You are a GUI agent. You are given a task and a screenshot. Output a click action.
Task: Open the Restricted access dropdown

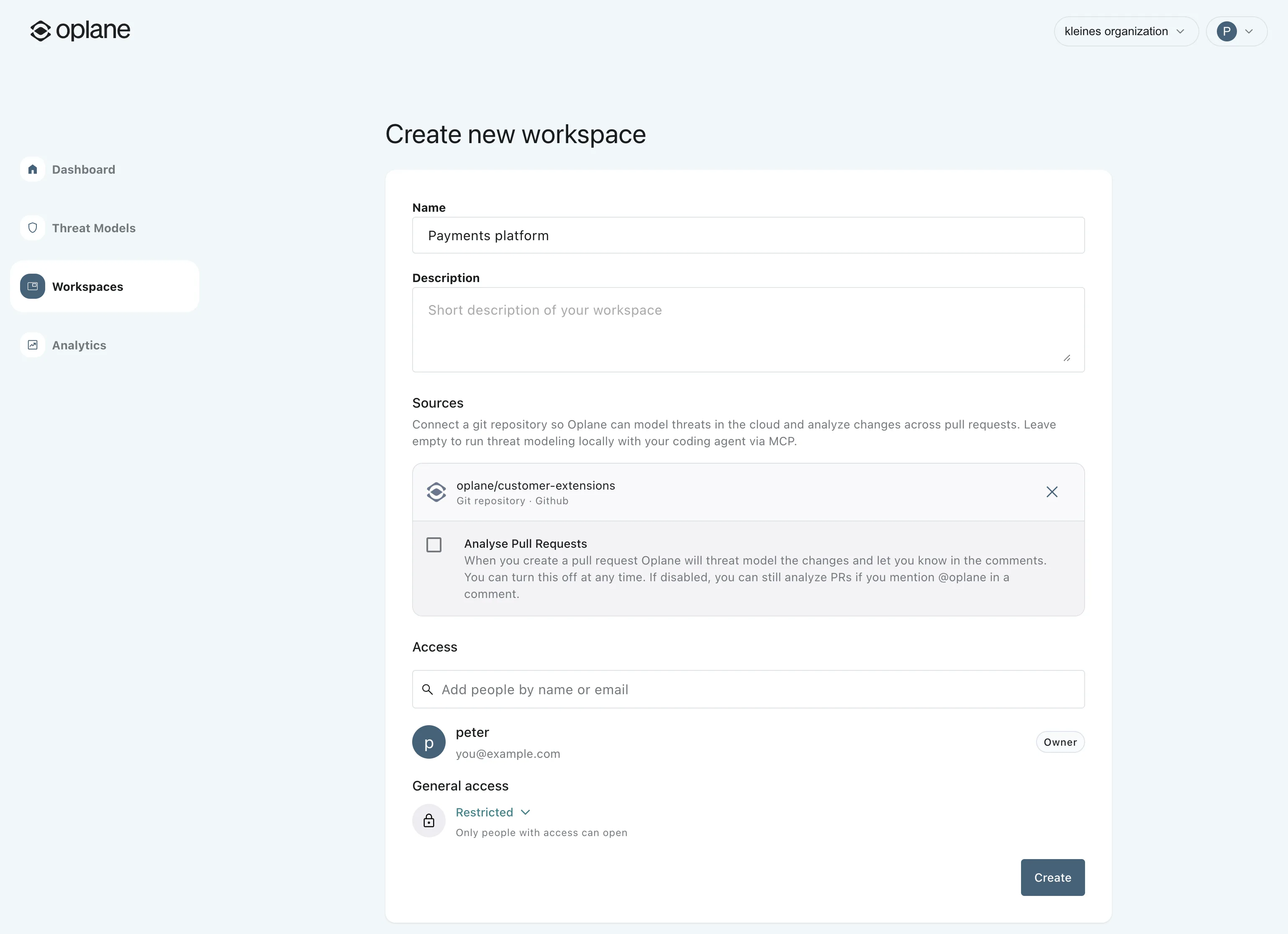tap(493, 813)
